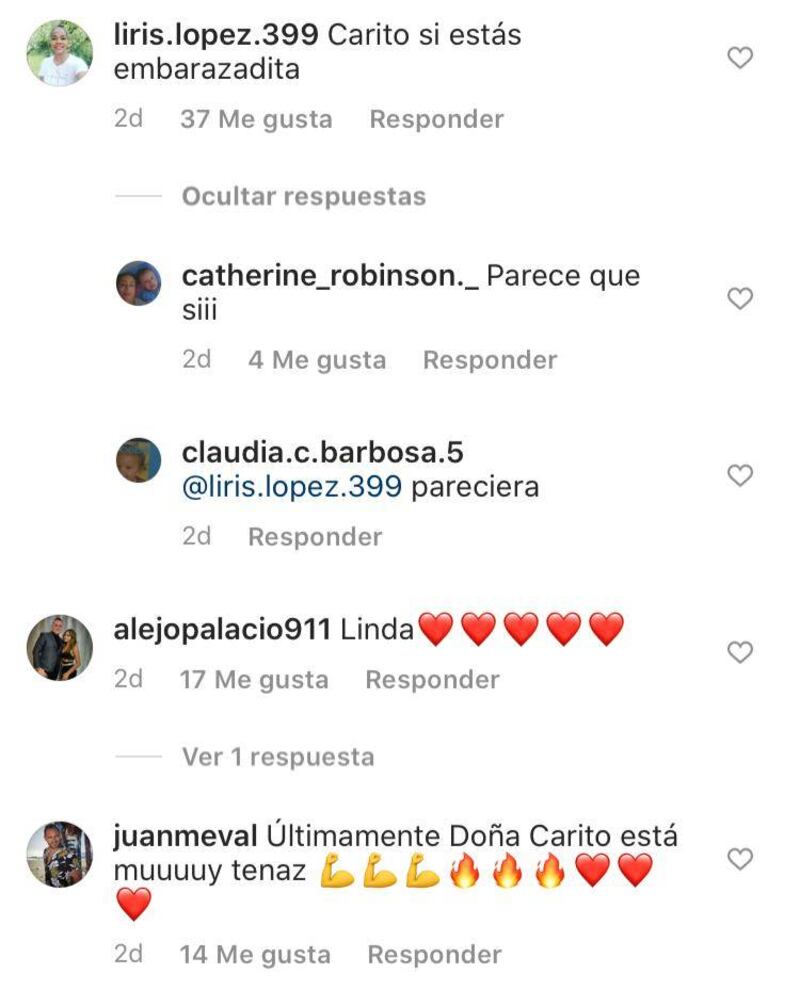The image size is (800, 990).
Task: Like juanmeval's comment using the heart
Action: coord(740,859)
